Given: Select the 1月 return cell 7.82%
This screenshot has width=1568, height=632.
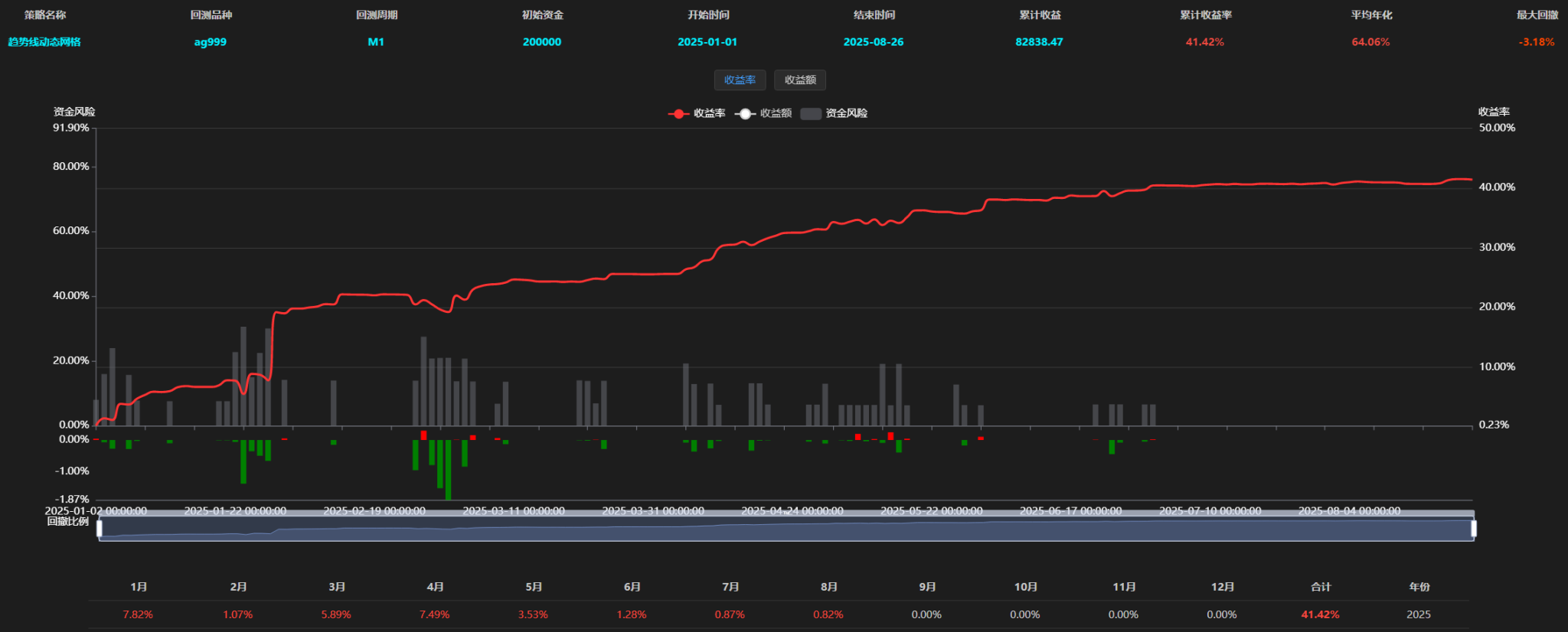Looking at the screenshot, I should click(138, 614).
